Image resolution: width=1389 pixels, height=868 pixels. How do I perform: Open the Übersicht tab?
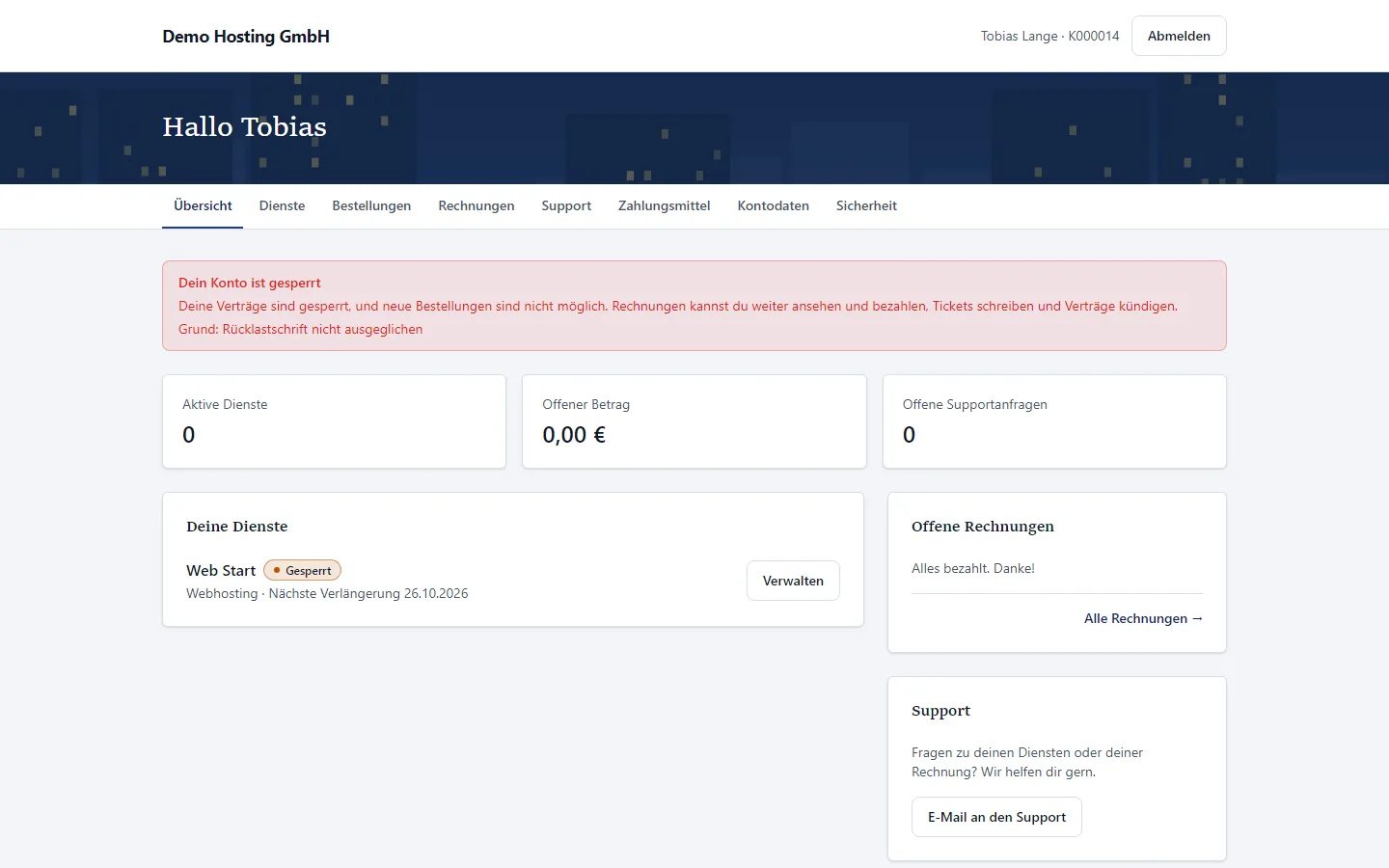click(203, 205)
